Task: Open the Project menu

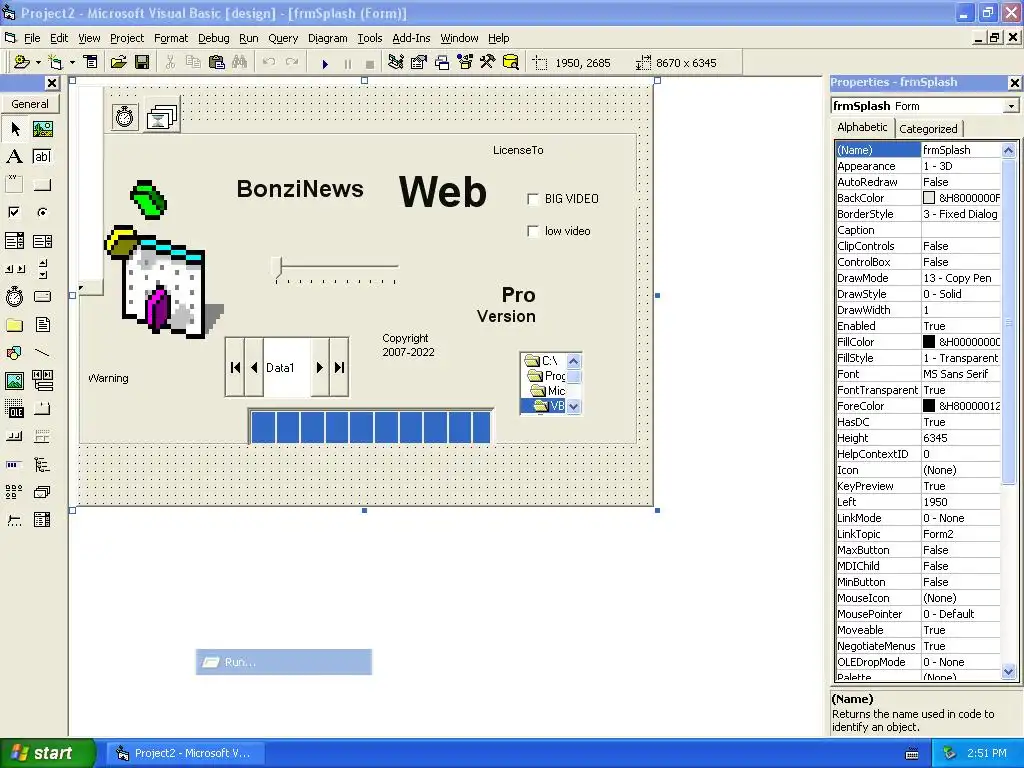Action: pos(127,38)
